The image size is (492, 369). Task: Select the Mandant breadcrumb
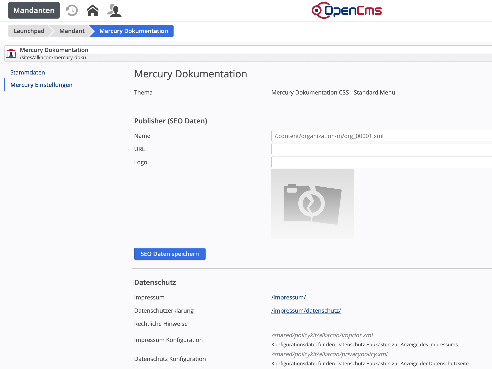coord(72,31)
